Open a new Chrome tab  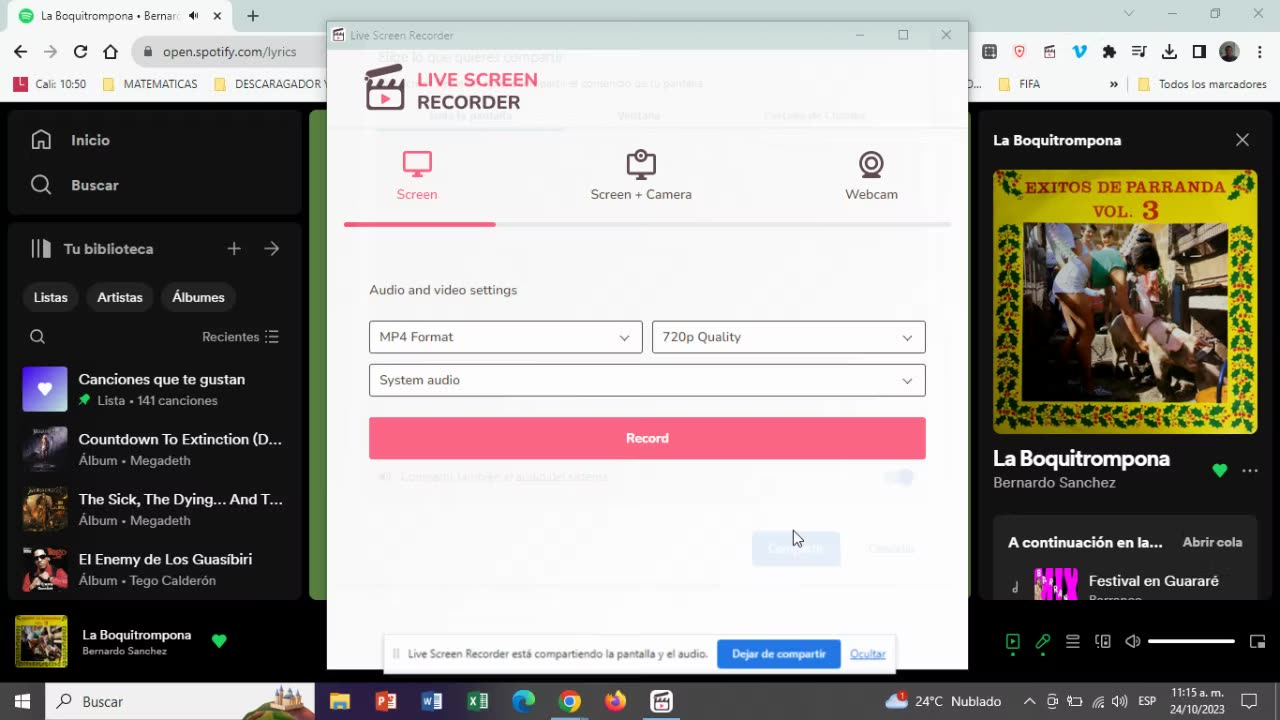click(253, 16)
